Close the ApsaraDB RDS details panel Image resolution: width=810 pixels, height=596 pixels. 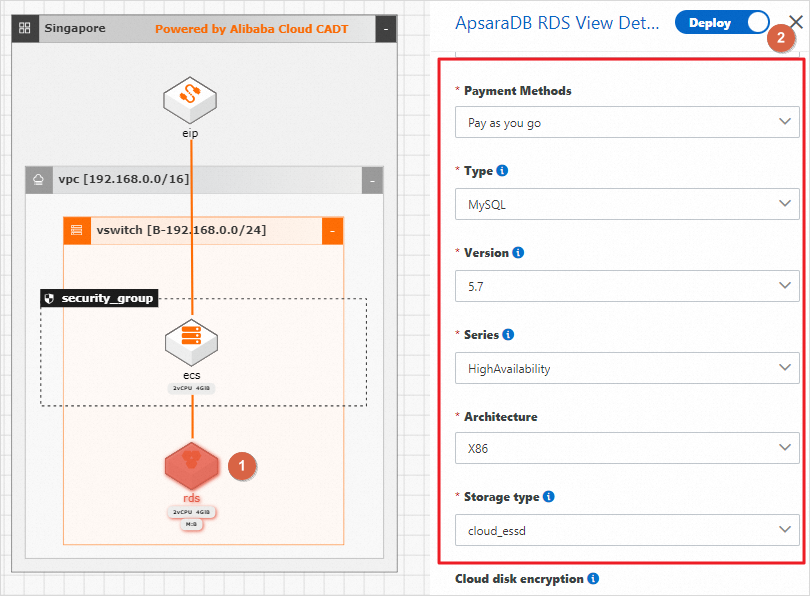[796, 22]
